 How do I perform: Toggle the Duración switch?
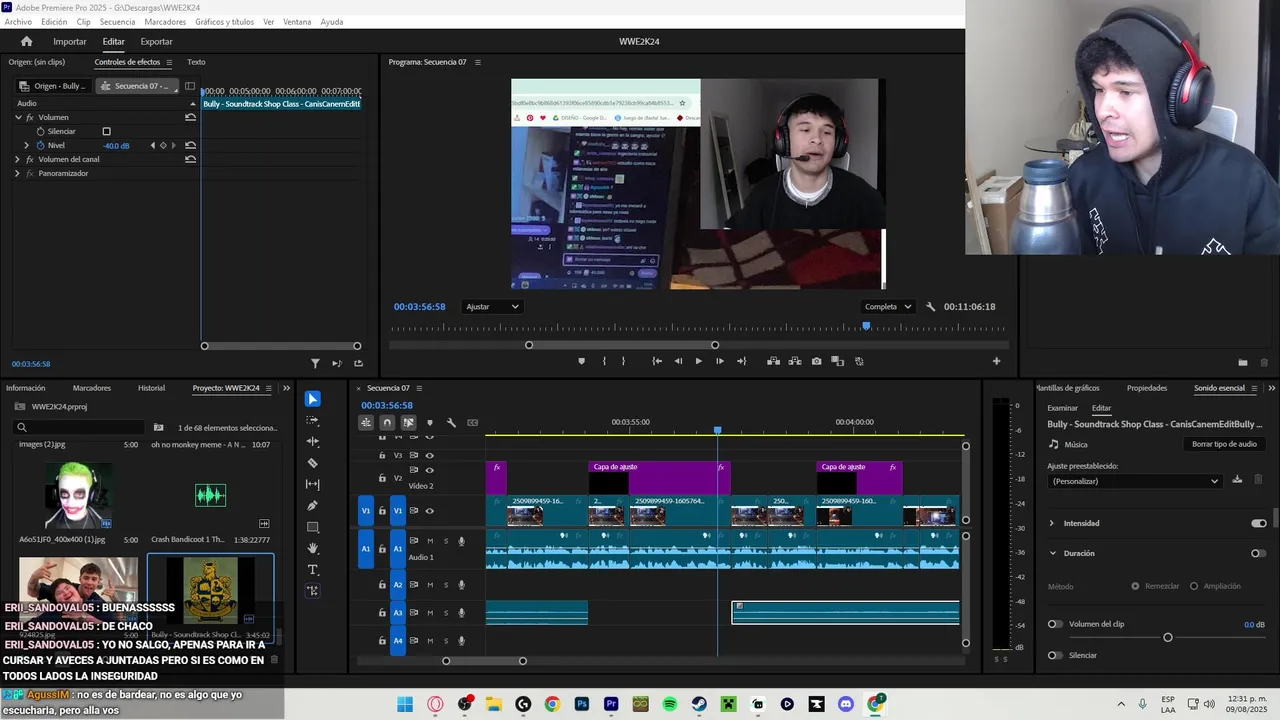click(x=1259, y=553)
